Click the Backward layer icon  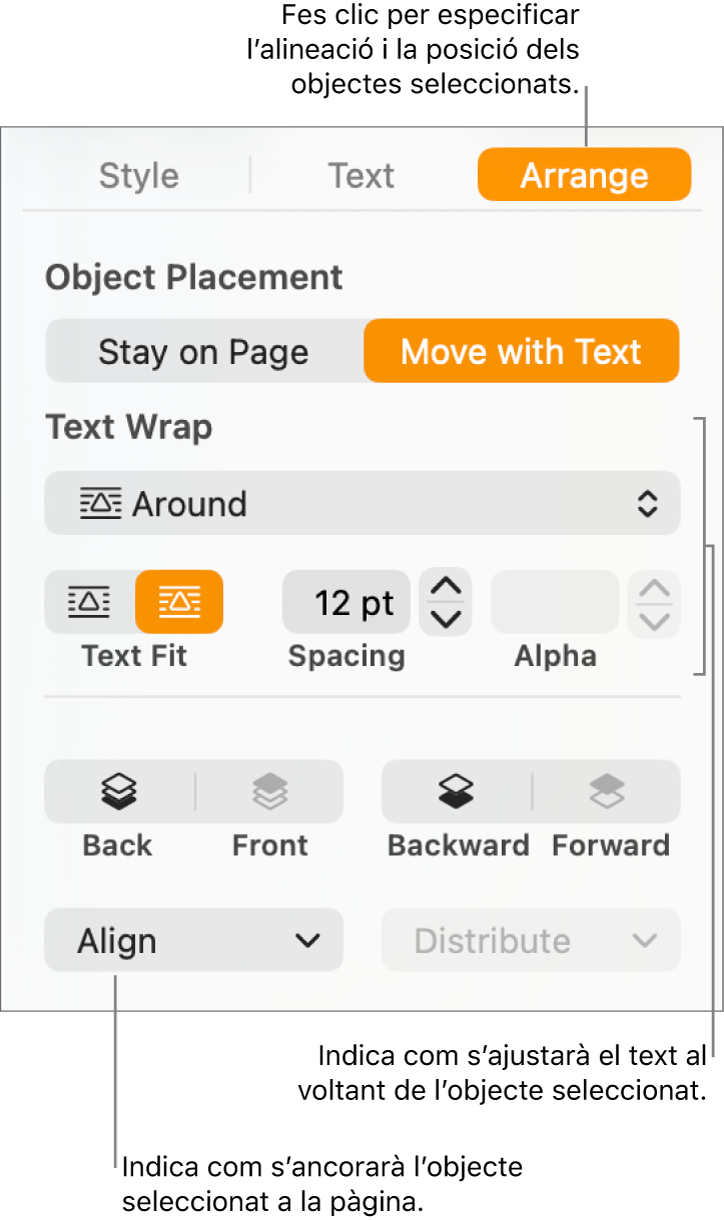457,792
